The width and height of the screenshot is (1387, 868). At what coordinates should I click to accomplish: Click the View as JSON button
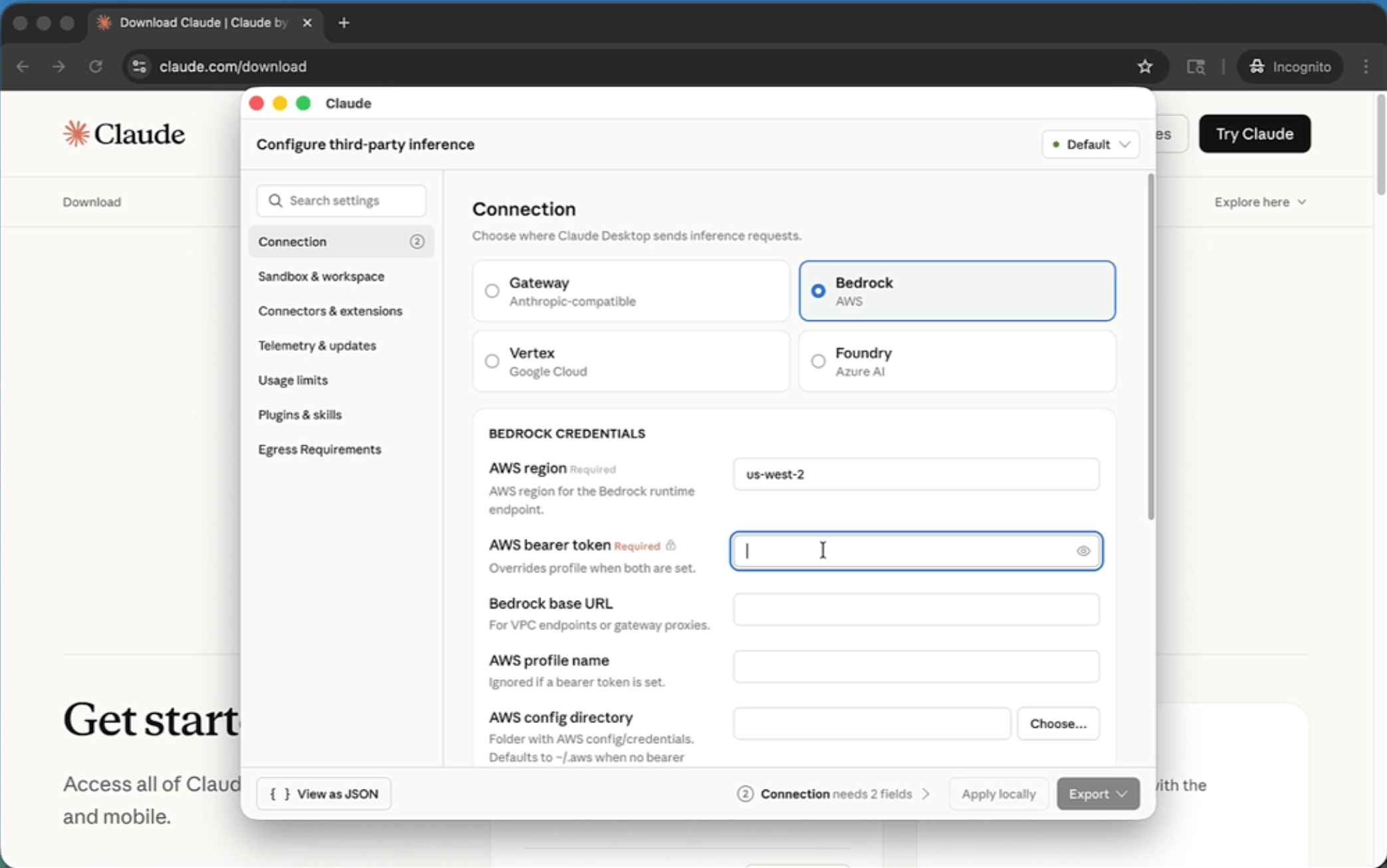click(324, 794)
